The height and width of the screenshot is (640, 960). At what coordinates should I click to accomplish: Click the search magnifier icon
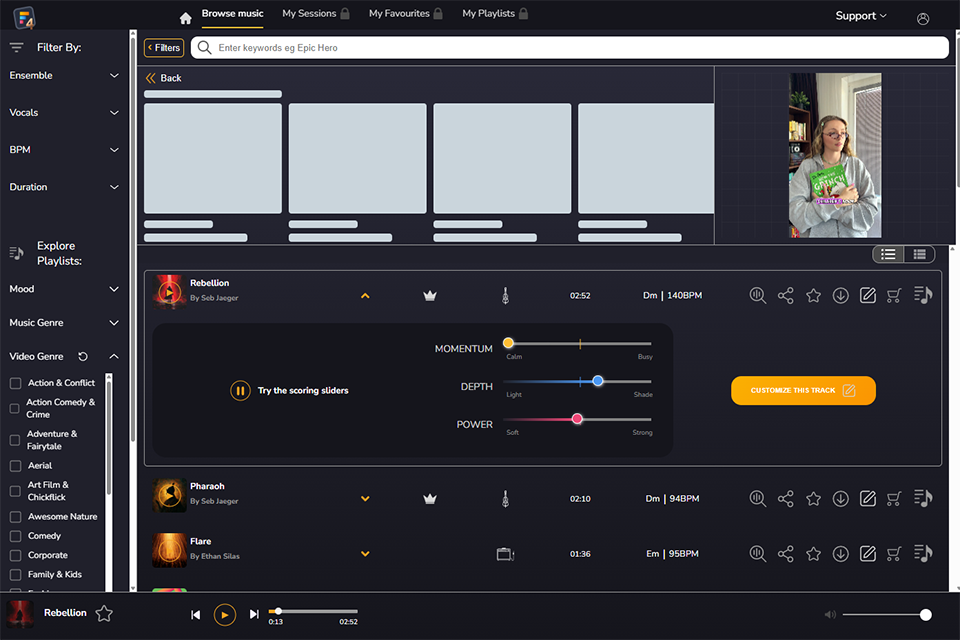[204, 47]
